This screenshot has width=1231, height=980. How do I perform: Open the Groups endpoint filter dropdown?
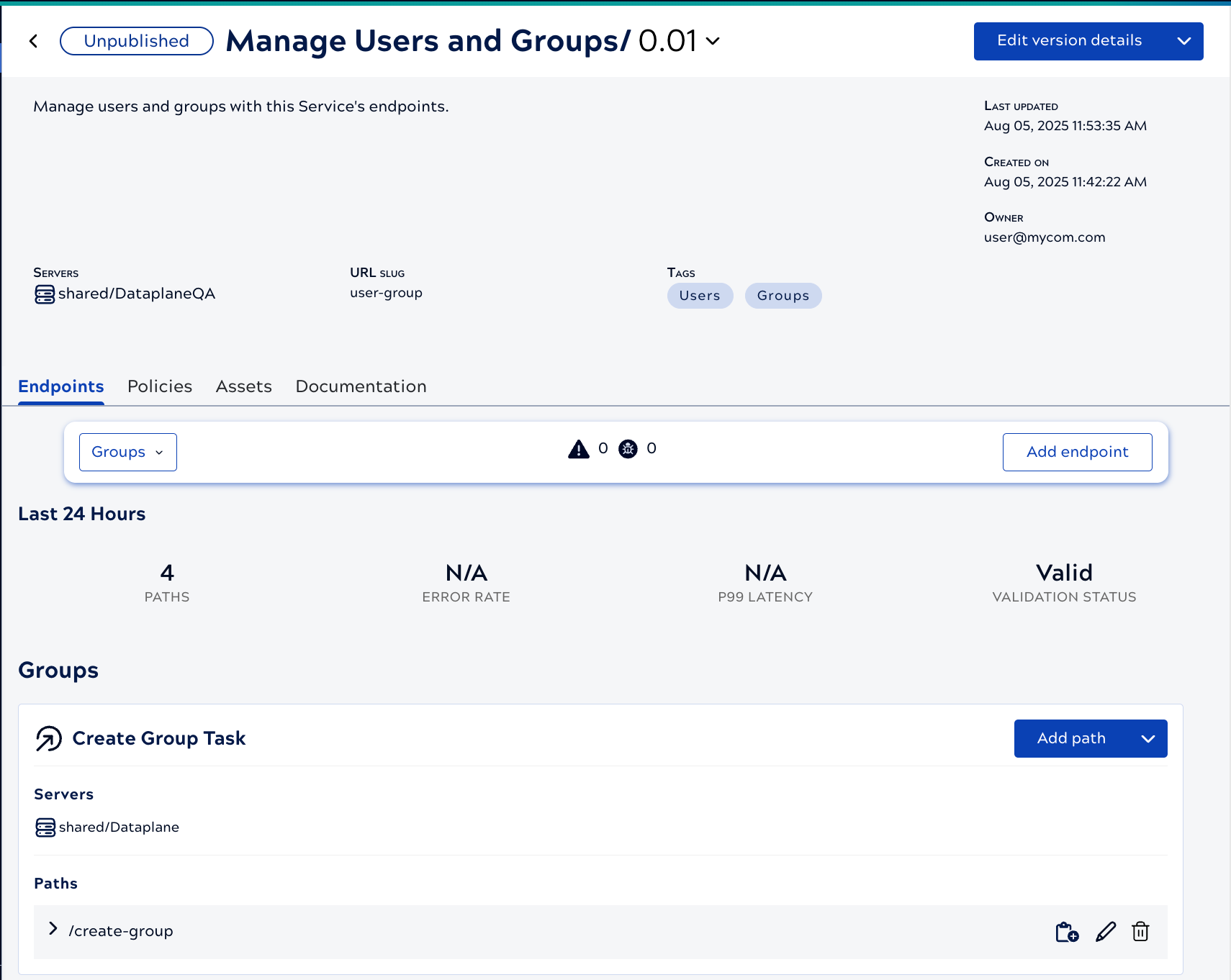click(x=128, y=452)
